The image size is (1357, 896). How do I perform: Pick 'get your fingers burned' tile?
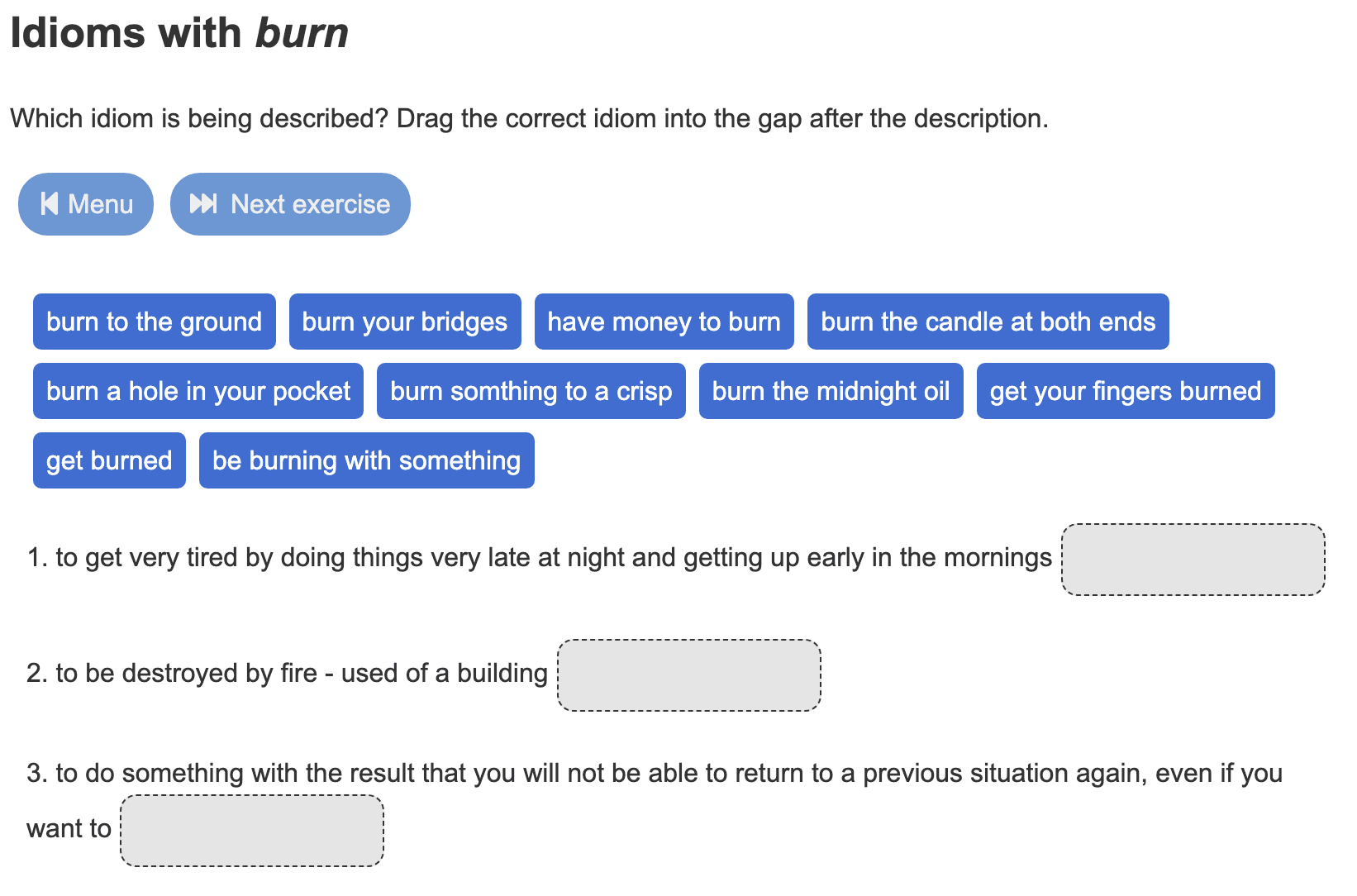point(1125,391)
